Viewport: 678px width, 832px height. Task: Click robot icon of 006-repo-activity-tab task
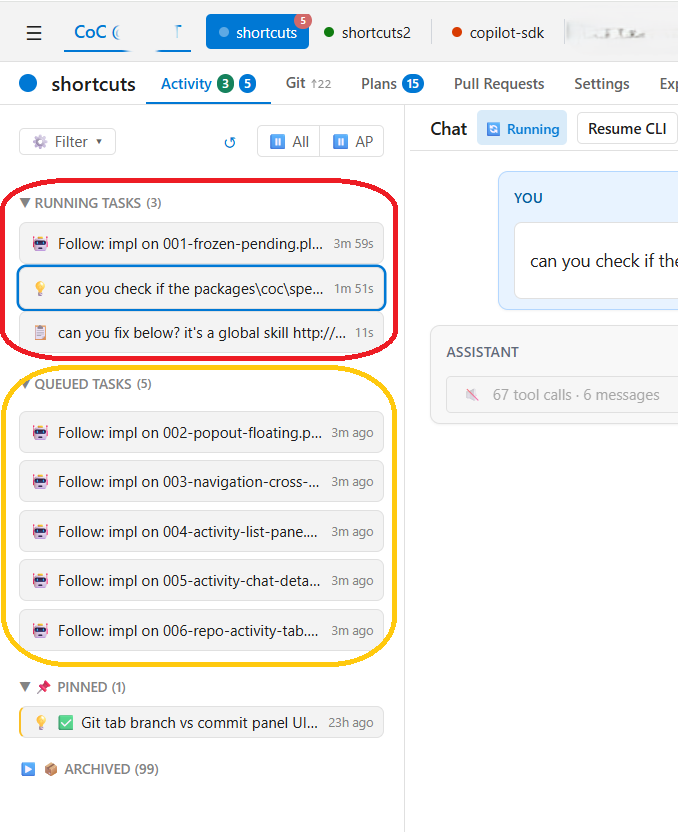[40, 630]
